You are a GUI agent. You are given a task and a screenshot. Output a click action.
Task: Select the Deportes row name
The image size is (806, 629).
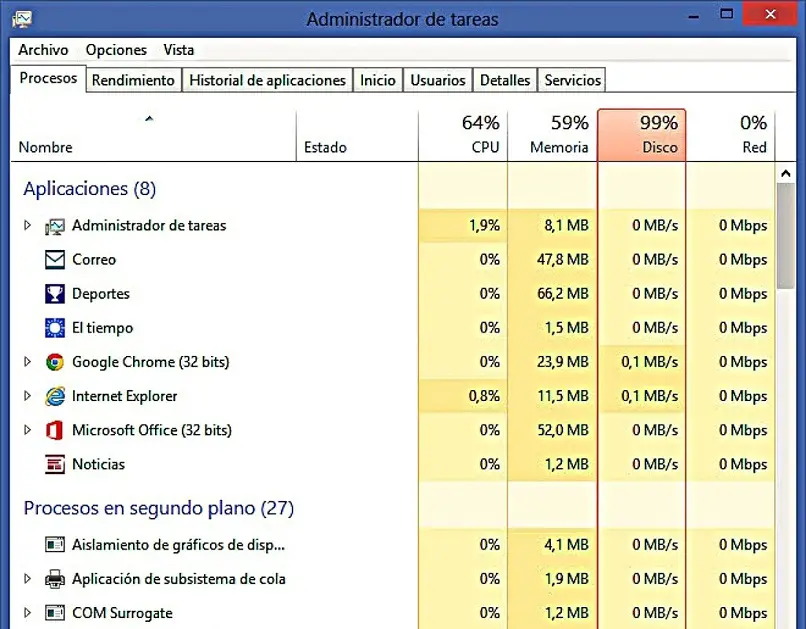[101, 294]
